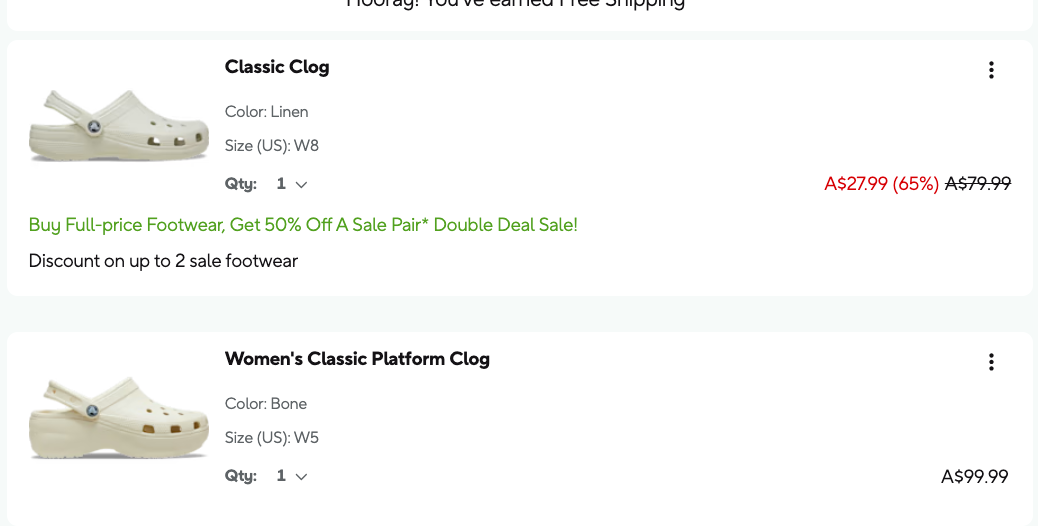
Task: Click the "Size (US): W5" detail
Action: click(x=272, y=438)
